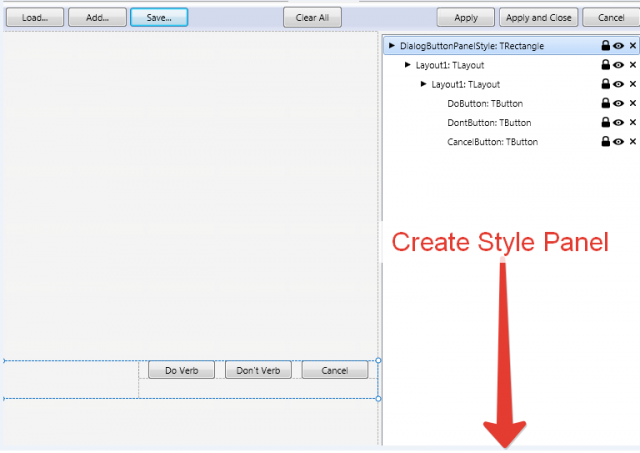Toggle lock on the DialogButtonPanelStyle row
Image resolution: width=640 pixels, height=453 pixels.
click(x=606, y=45)
